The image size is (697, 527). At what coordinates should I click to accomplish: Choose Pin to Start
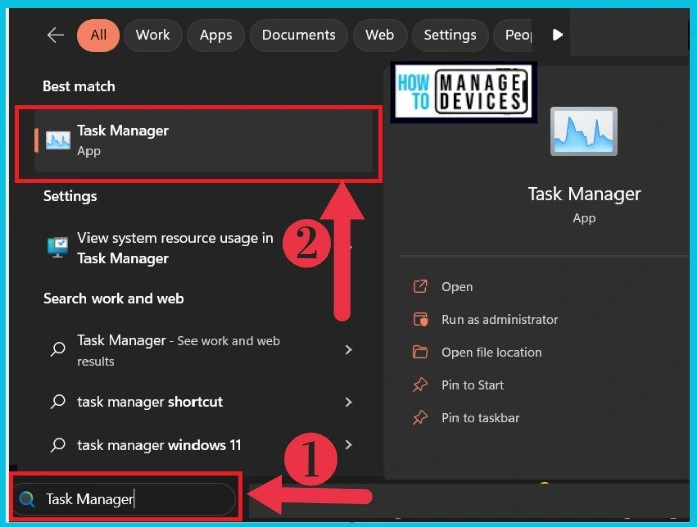[473, 385]
